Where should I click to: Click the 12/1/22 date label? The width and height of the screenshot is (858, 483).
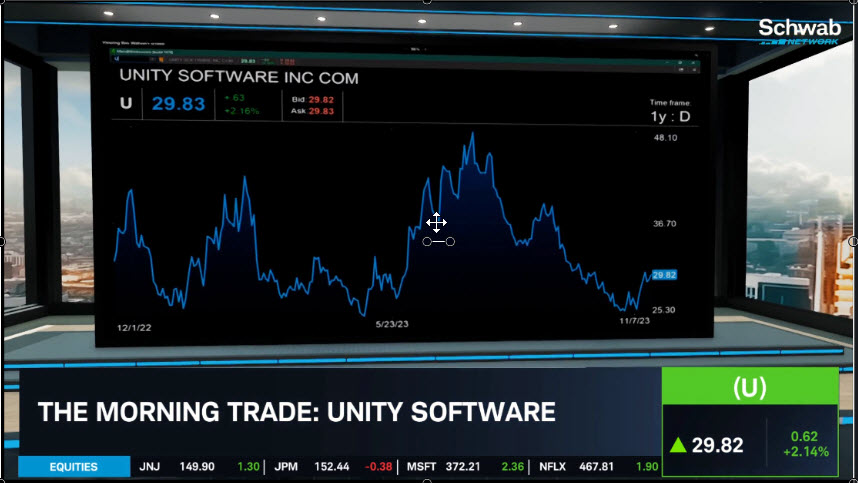pos(134,328)
